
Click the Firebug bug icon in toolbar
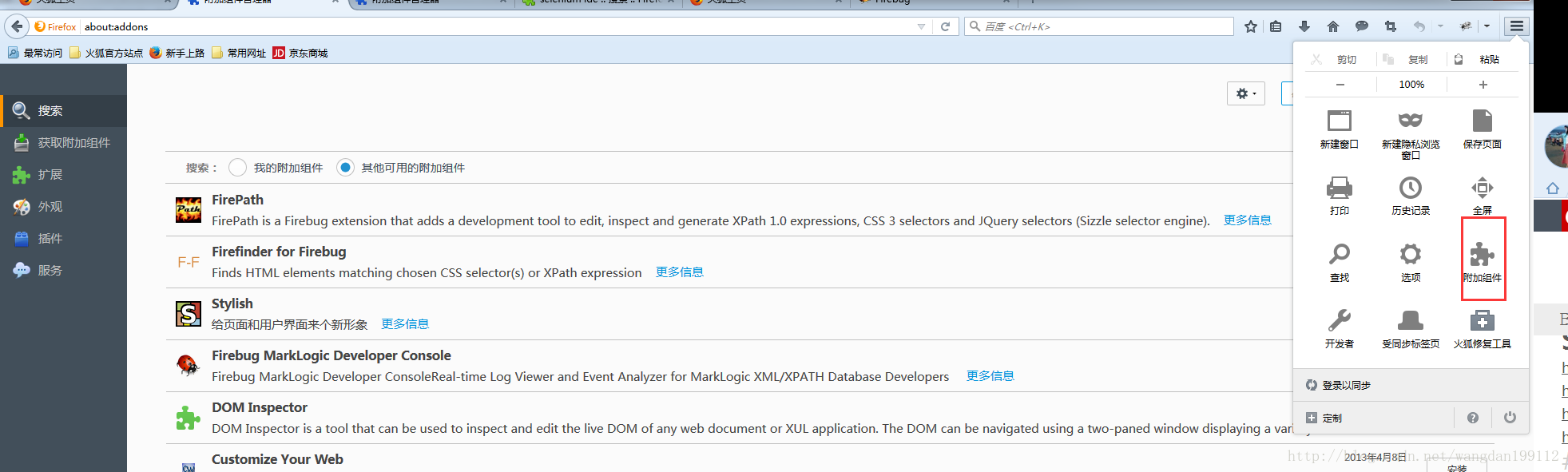pyautogui.click(x=1466, y=26)
